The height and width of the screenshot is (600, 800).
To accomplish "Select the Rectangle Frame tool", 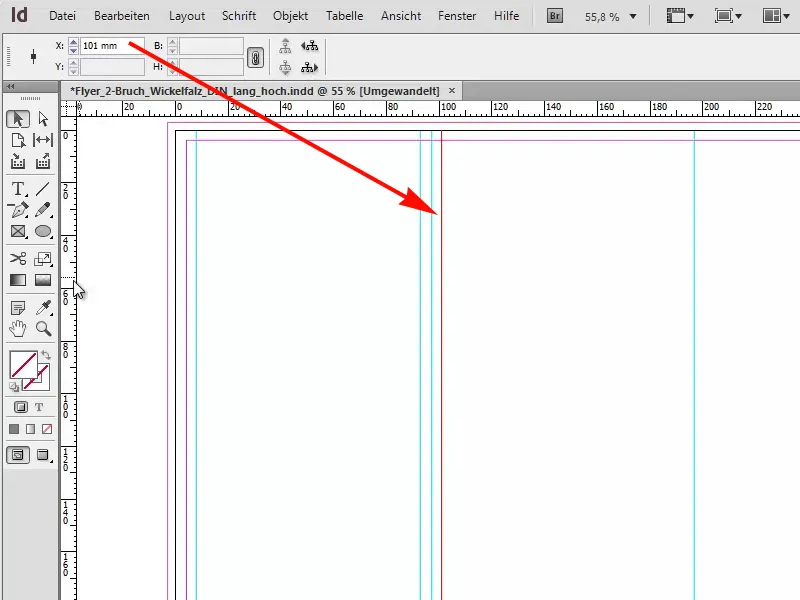I will [x=18, y=232].
